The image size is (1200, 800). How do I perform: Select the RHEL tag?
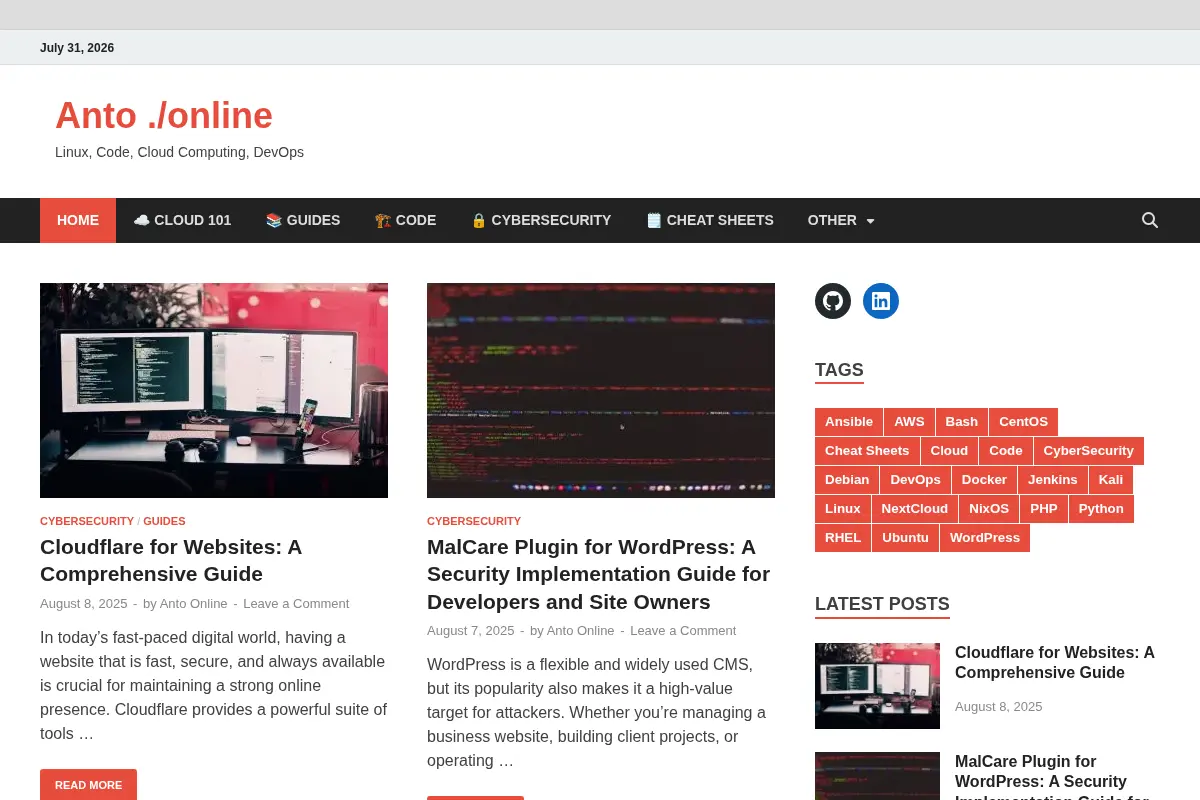point(843,538)
